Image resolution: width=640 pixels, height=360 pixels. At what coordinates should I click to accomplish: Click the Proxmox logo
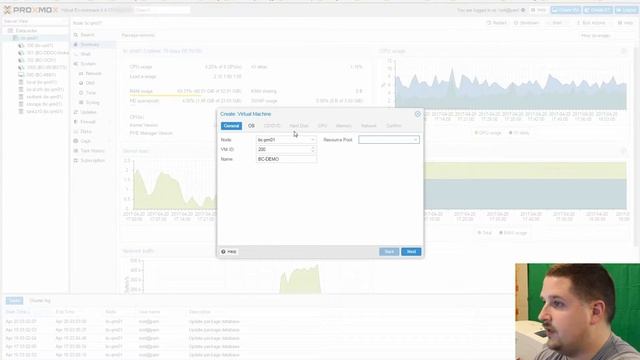click(31, 10)
